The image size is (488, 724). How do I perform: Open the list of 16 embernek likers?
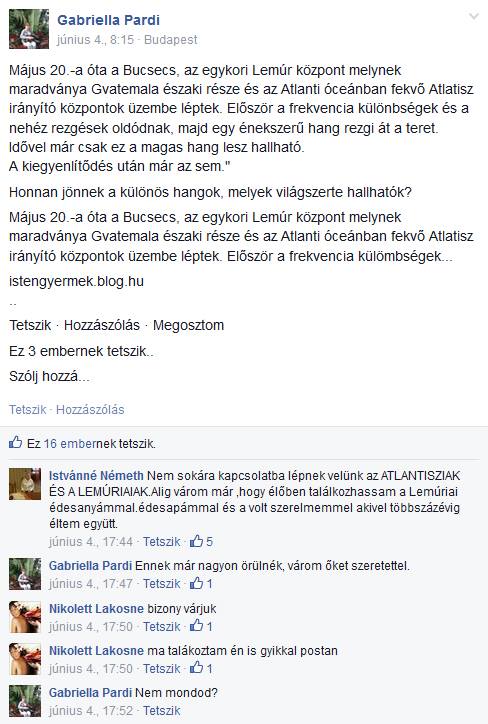pos(80,444)
